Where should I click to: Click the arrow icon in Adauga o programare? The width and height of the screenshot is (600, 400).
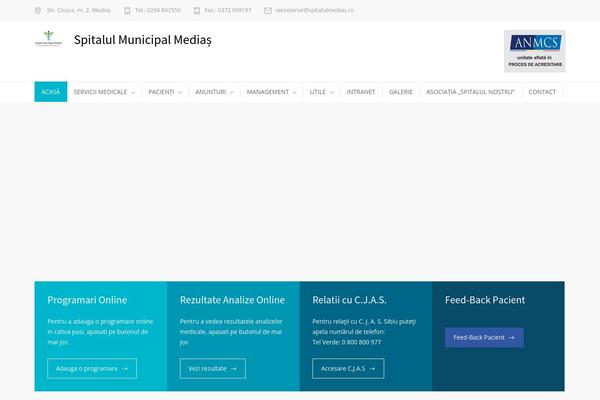click(125, 369)
